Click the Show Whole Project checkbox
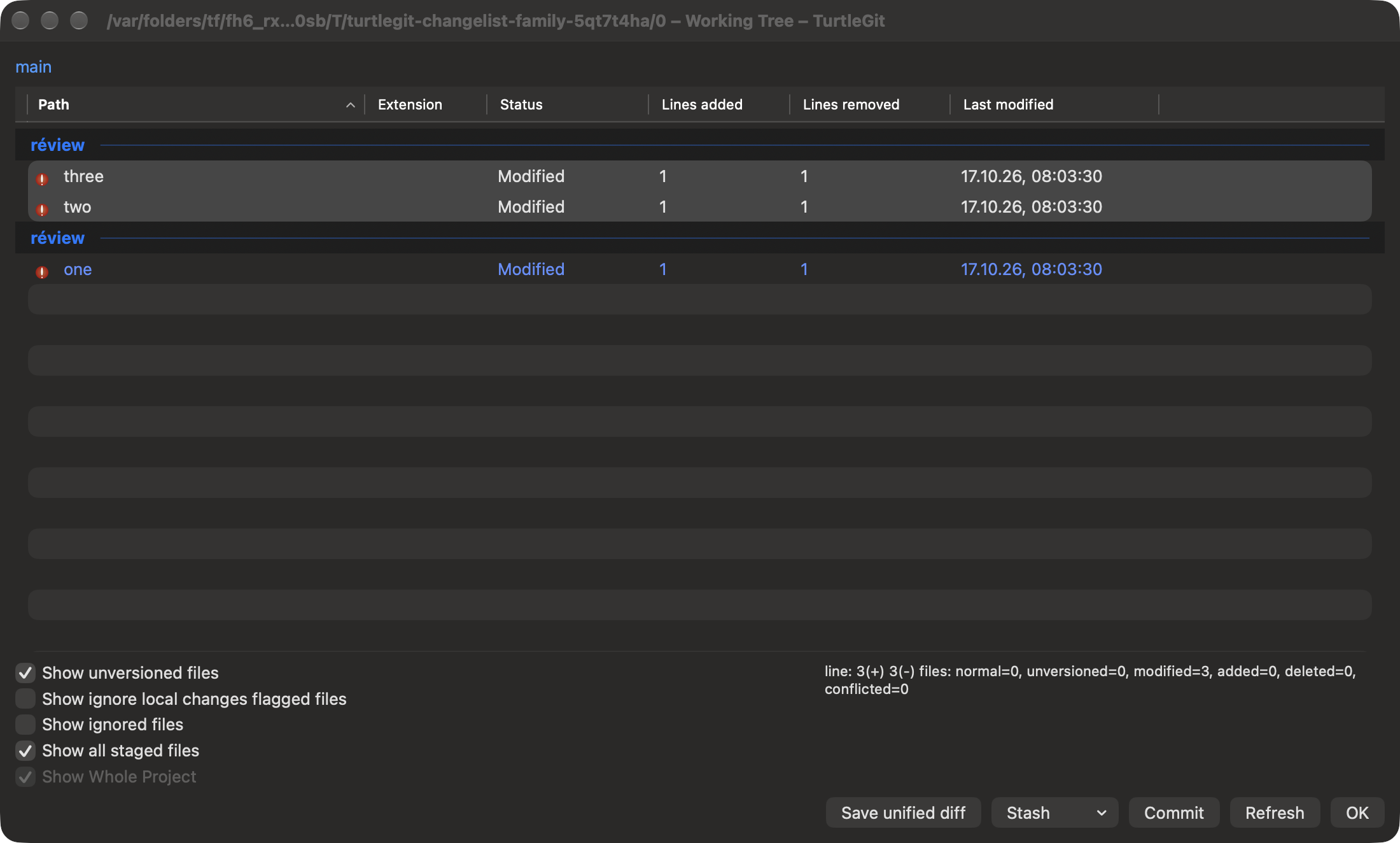This screenshot has width=1400, height=843. pos(25,777)
